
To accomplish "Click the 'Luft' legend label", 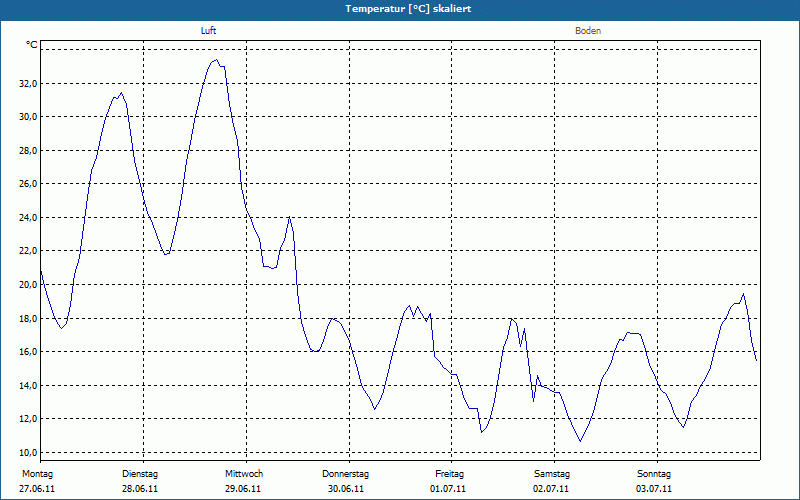I will pos(208,31).
